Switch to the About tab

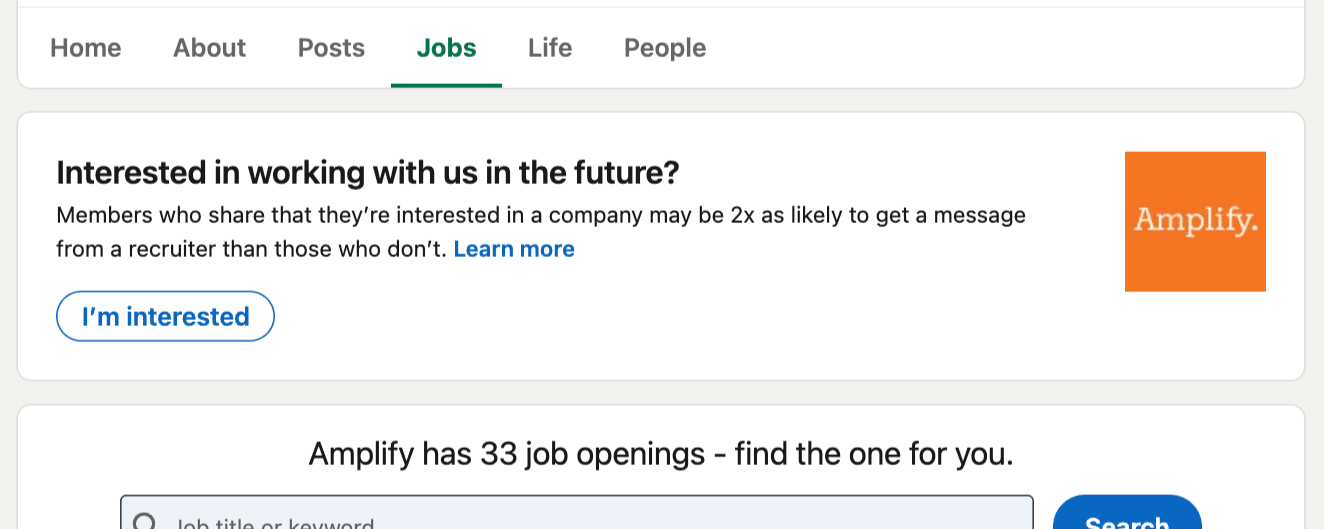[209, 48]
